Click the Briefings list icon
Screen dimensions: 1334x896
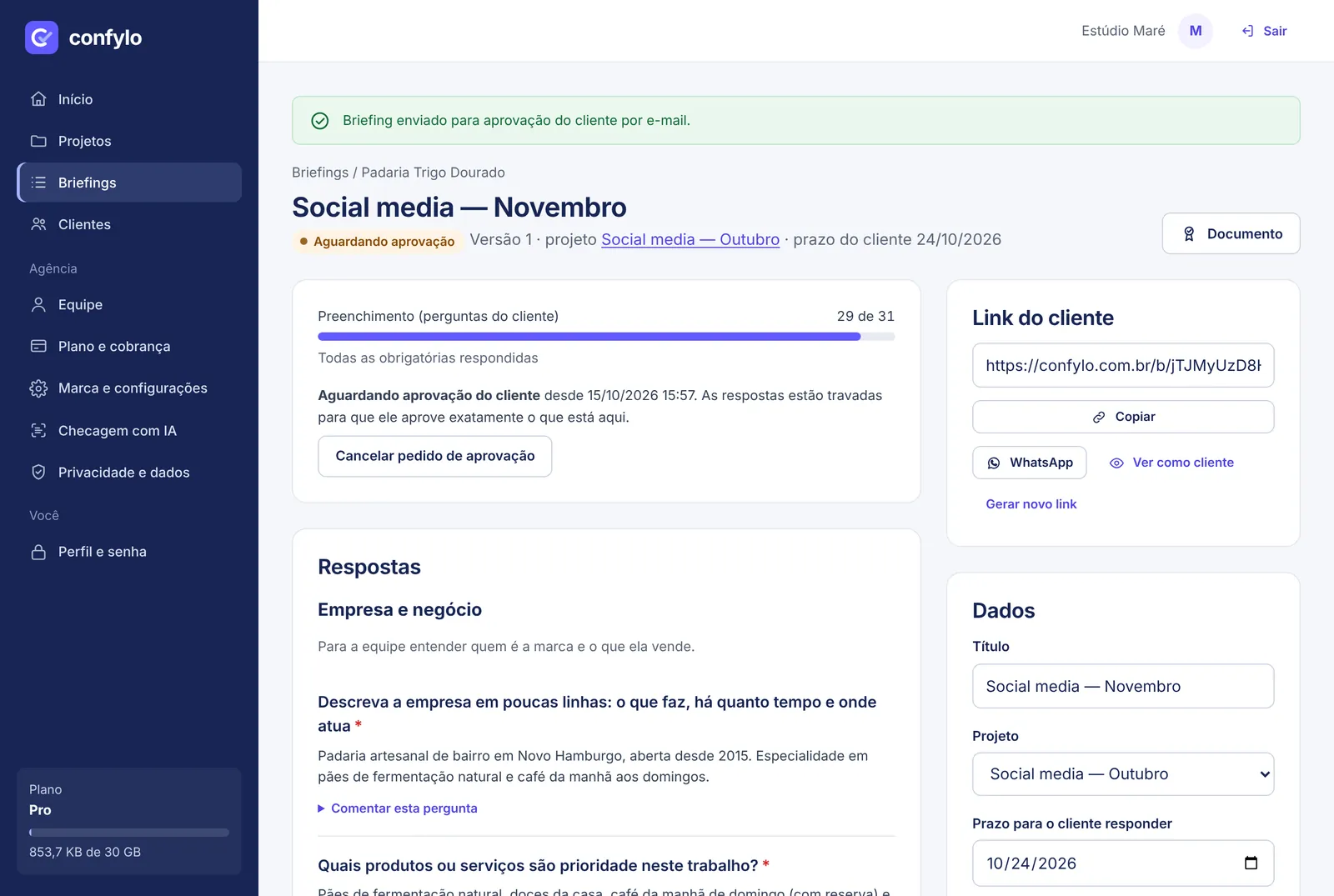pos(38,183)
